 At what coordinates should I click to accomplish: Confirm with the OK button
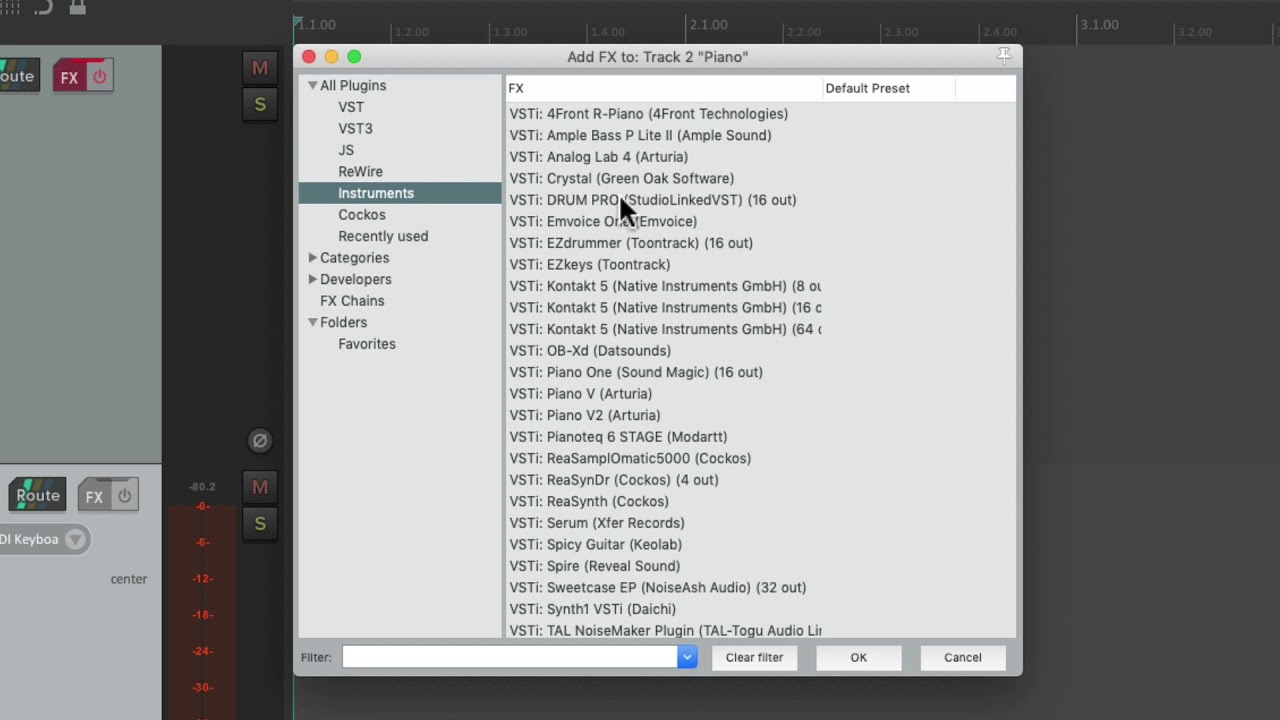pos(859,657)
